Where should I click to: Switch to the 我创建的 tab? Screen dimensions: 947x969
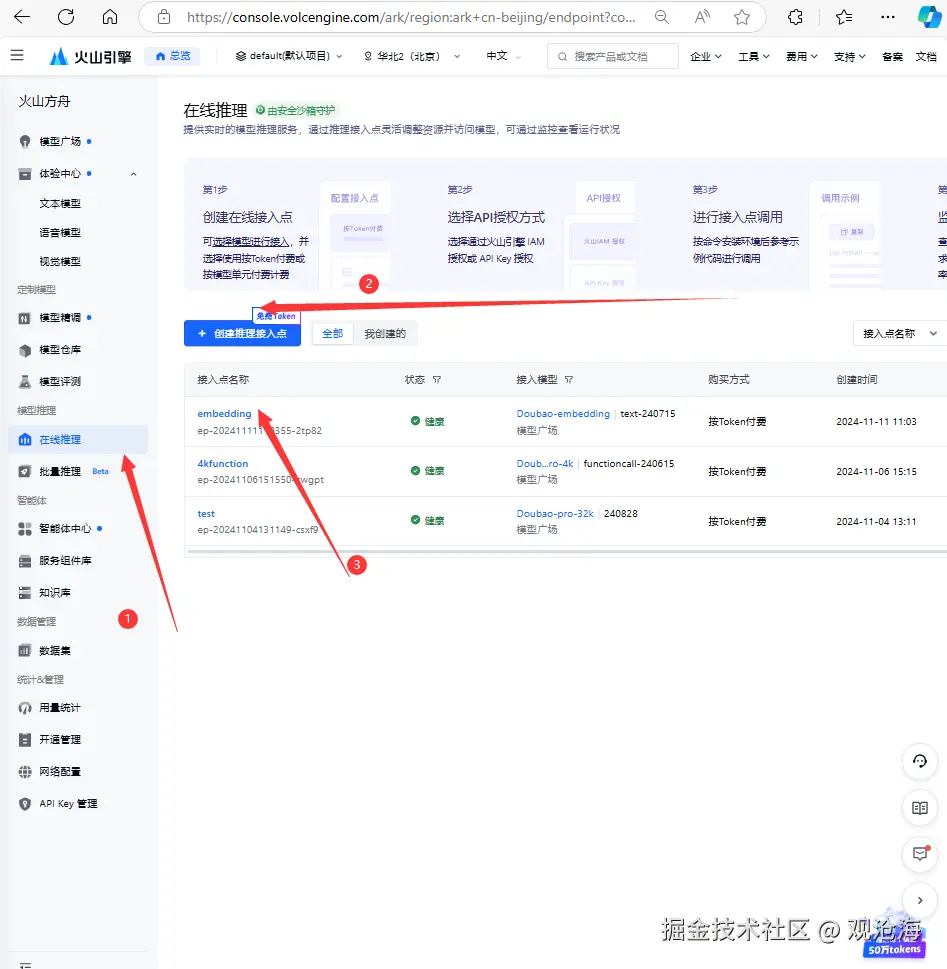pyautogui.click(x=385, y=334)
